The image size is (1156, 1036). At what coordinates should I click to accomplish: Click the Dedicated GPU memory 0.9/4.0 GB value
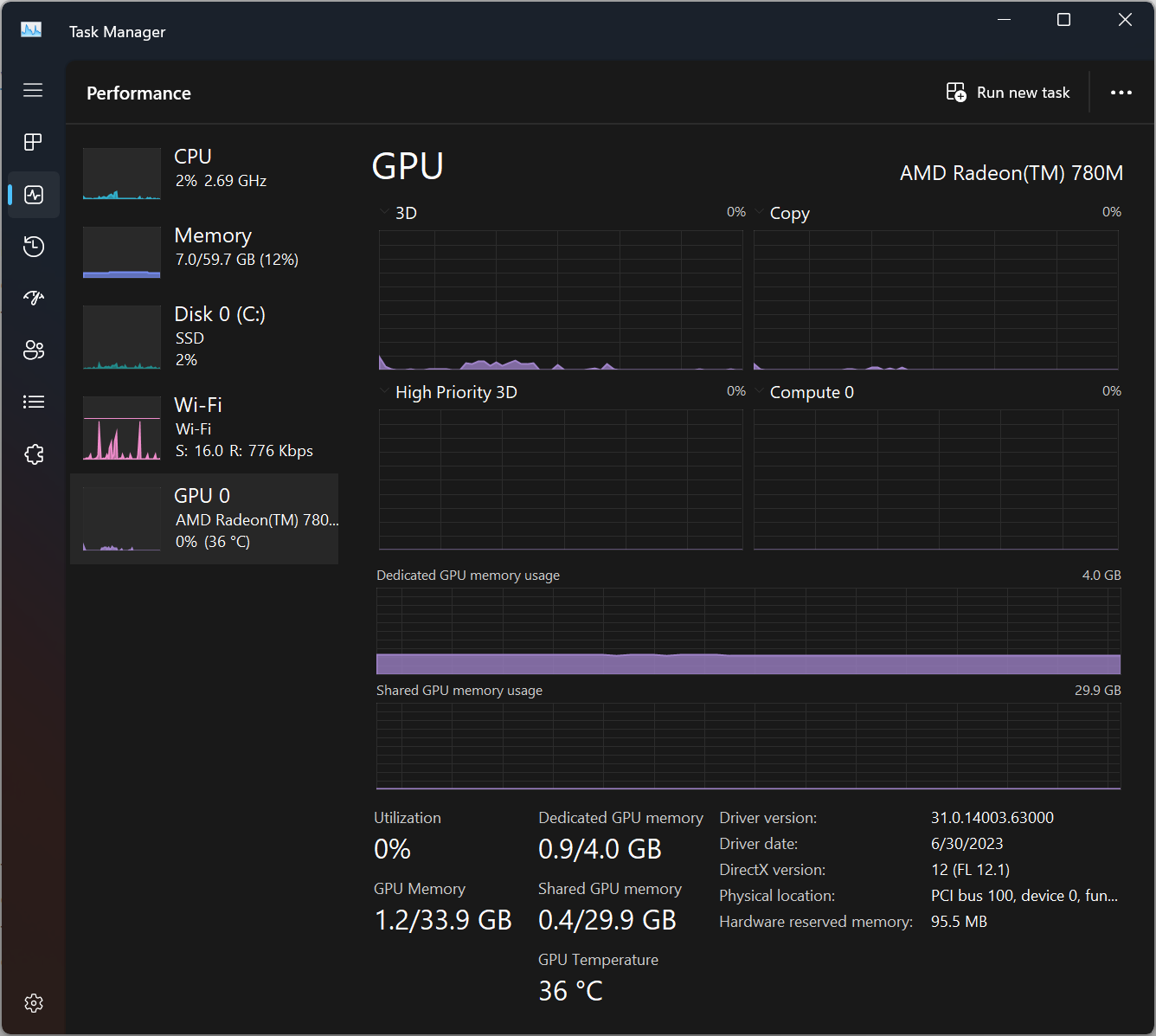tap(600, 849)
